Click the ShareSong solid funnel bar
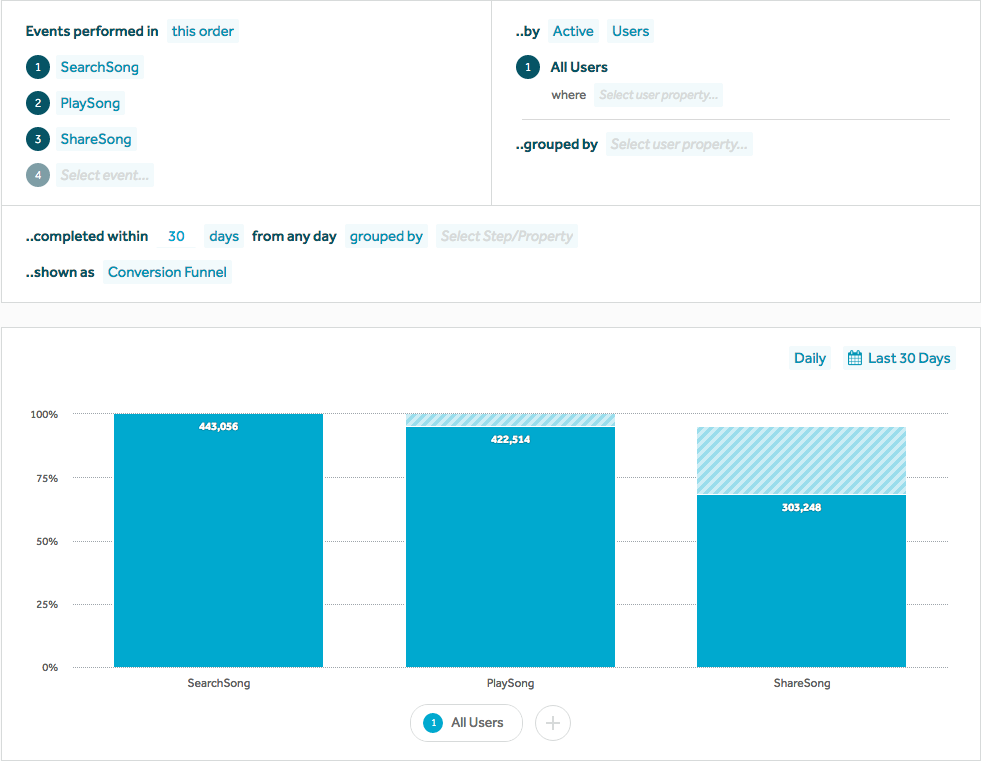Viewport: 981px width, 761px height. [x=801, y=581]
